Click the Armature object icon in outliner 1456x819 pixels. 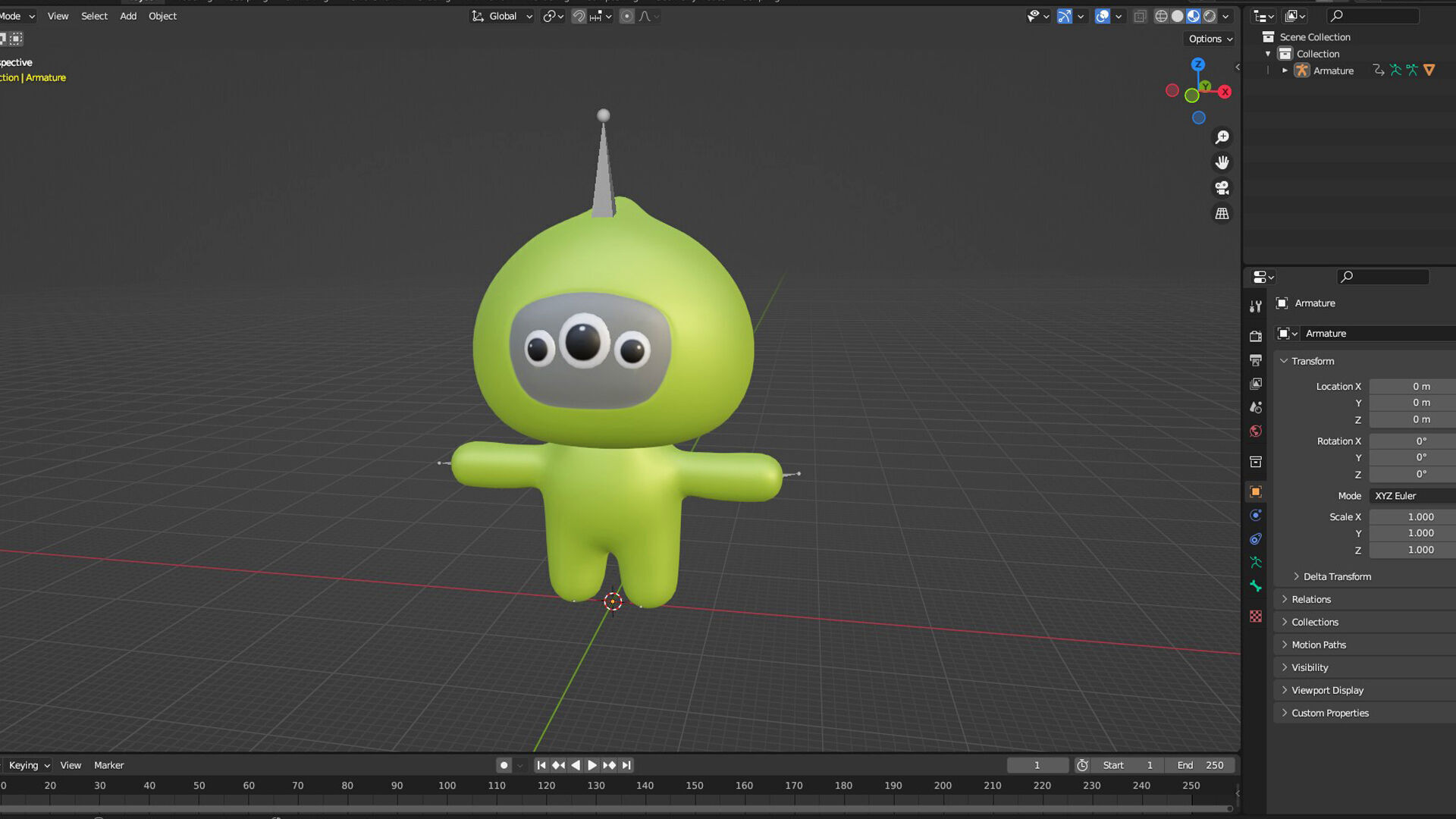[1302, 71]
